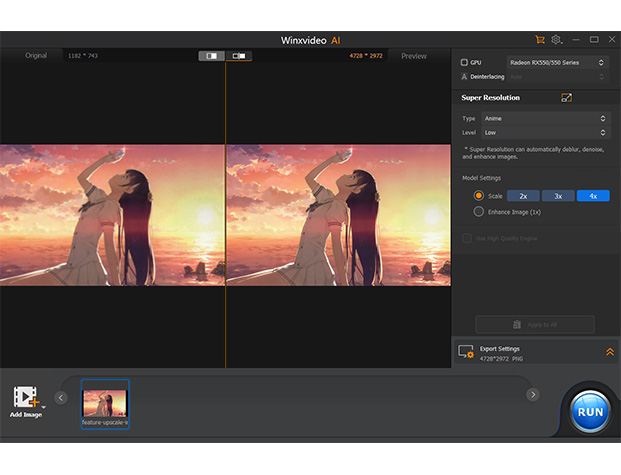Open the Add Image small dropdown arrow

pyautogui.click(x=44, y=407)
